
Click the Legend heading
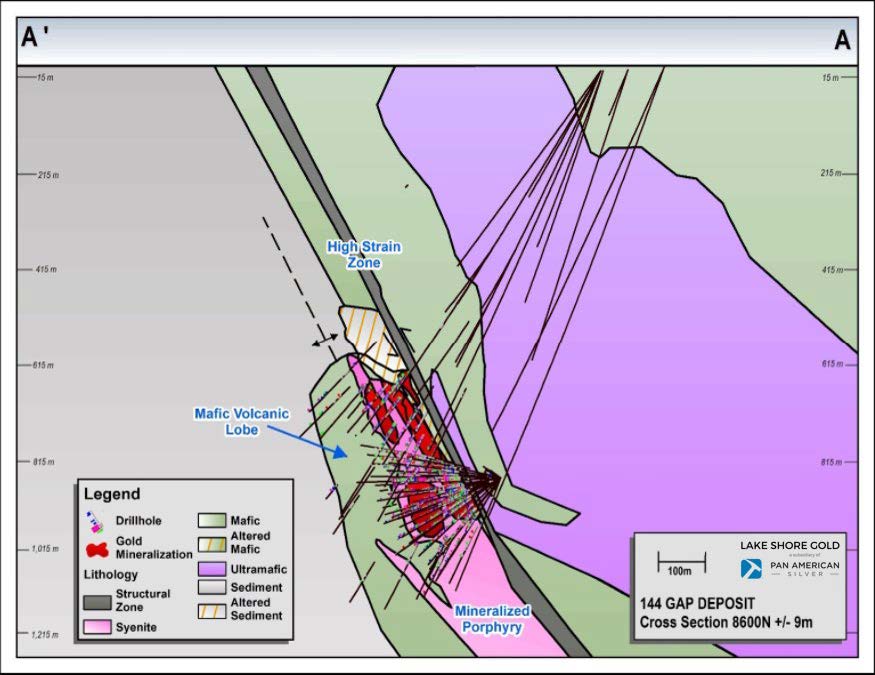(x=112, y=494)
